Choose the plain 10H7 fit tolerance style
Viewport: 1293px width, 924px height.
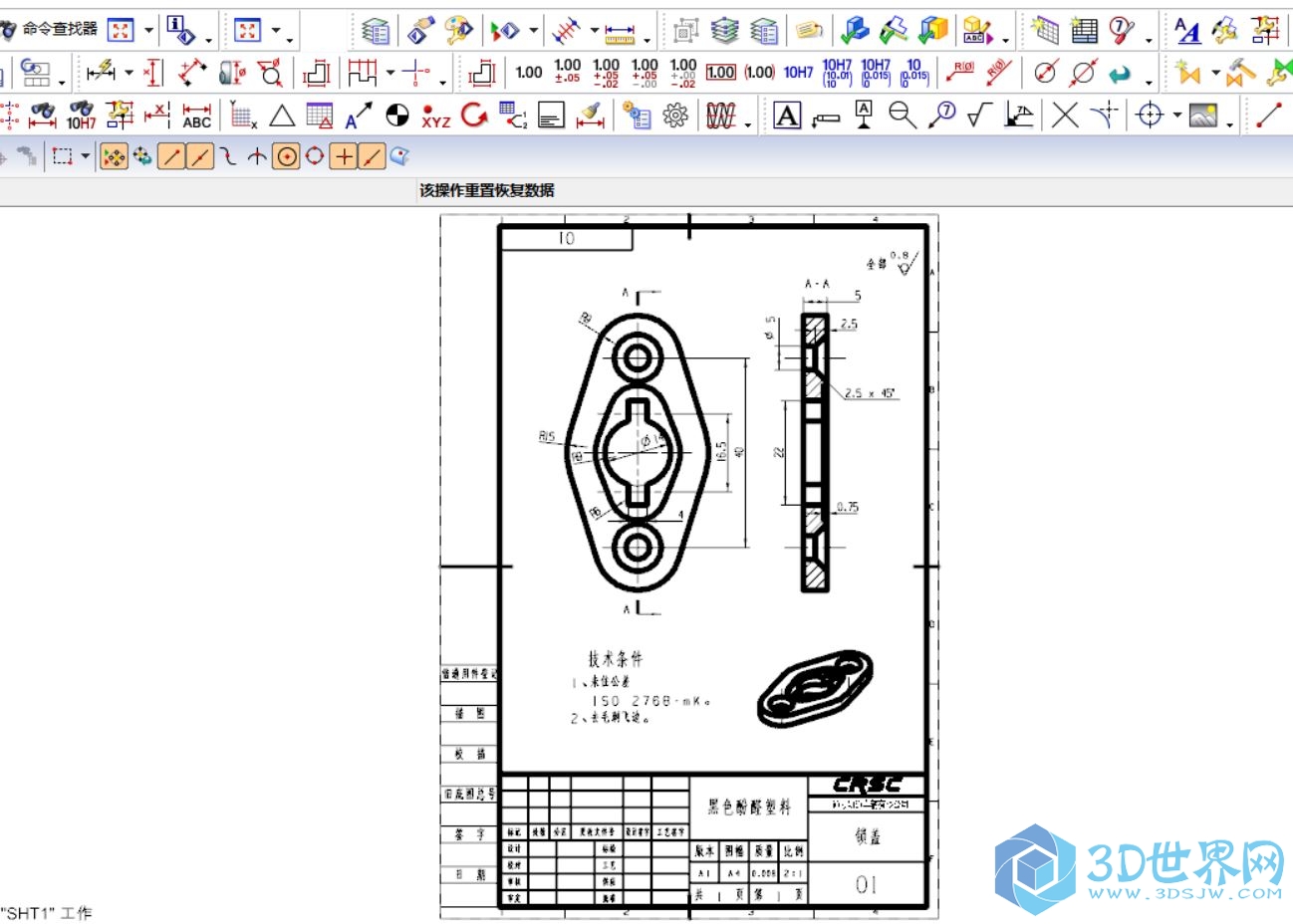click(x=798, y=72)
